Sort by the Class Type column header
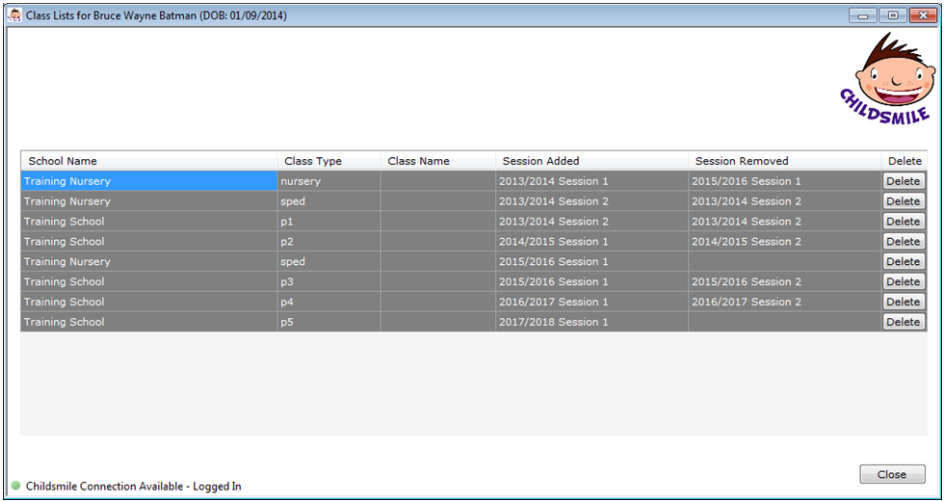Image resolution: width=946 pixels, height=501 pixels. pos(328,161)
